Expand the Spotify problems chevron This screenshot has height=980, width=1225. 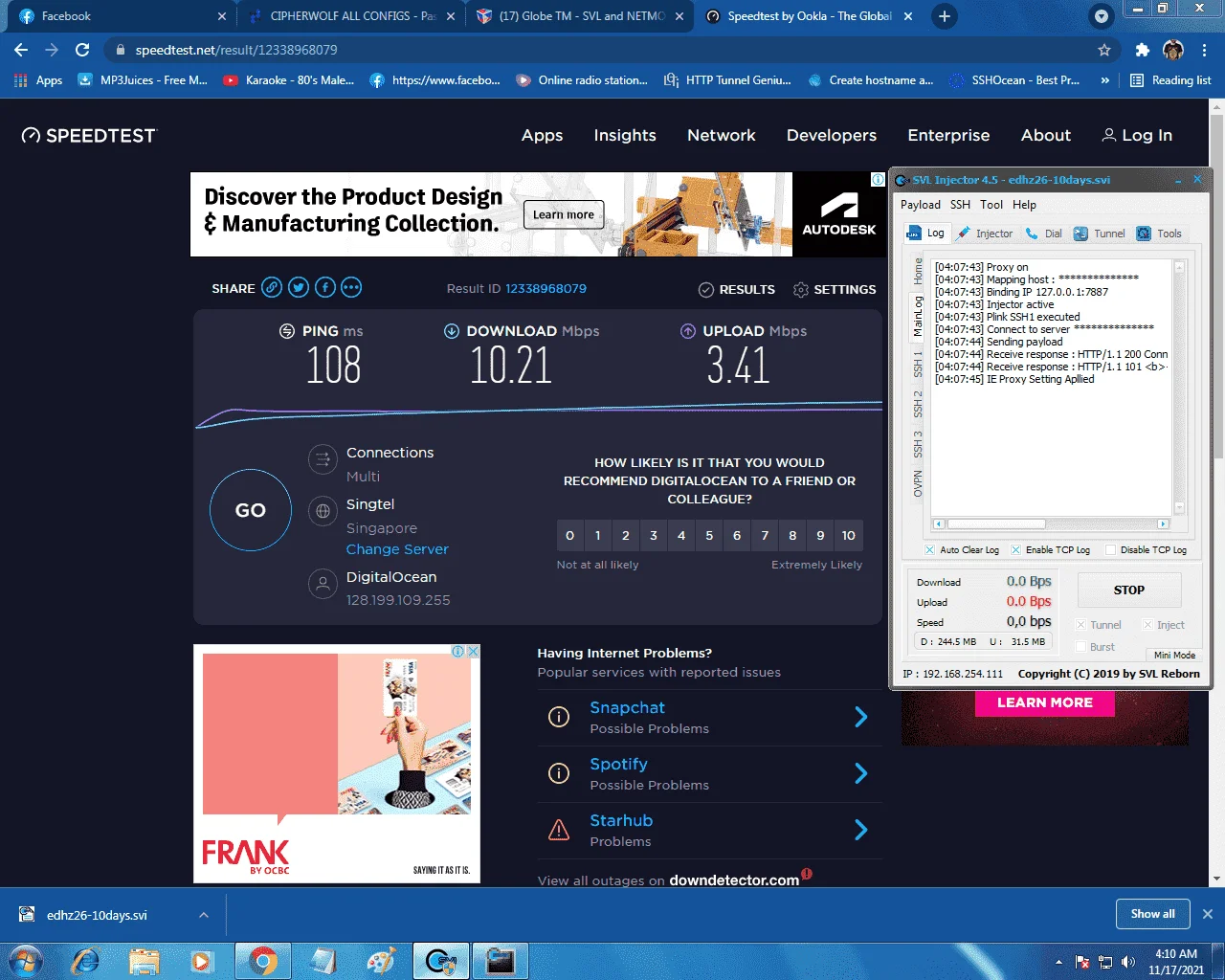[860, 773]
